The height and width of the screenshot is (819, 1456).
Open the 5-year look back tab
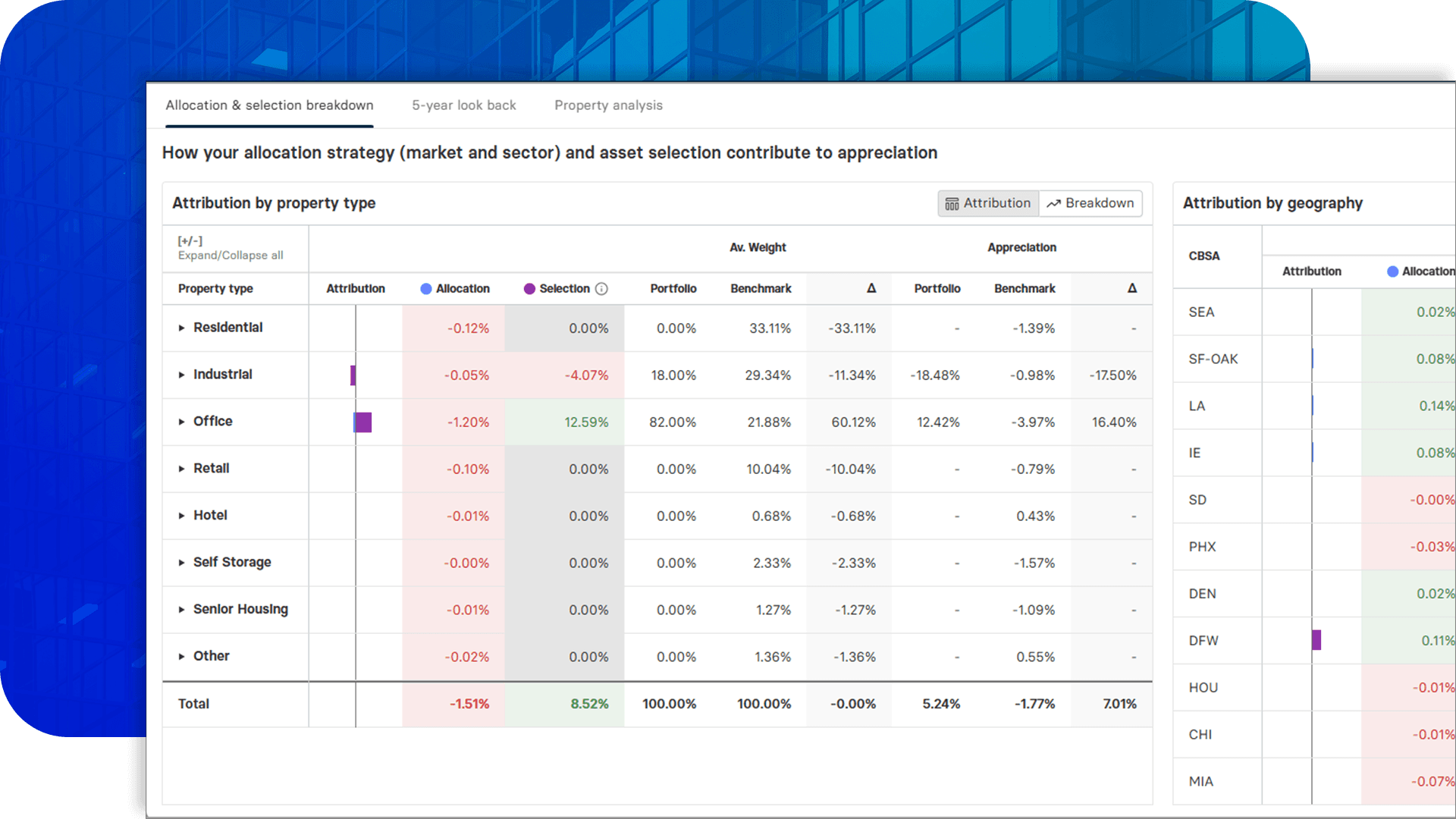463,105
